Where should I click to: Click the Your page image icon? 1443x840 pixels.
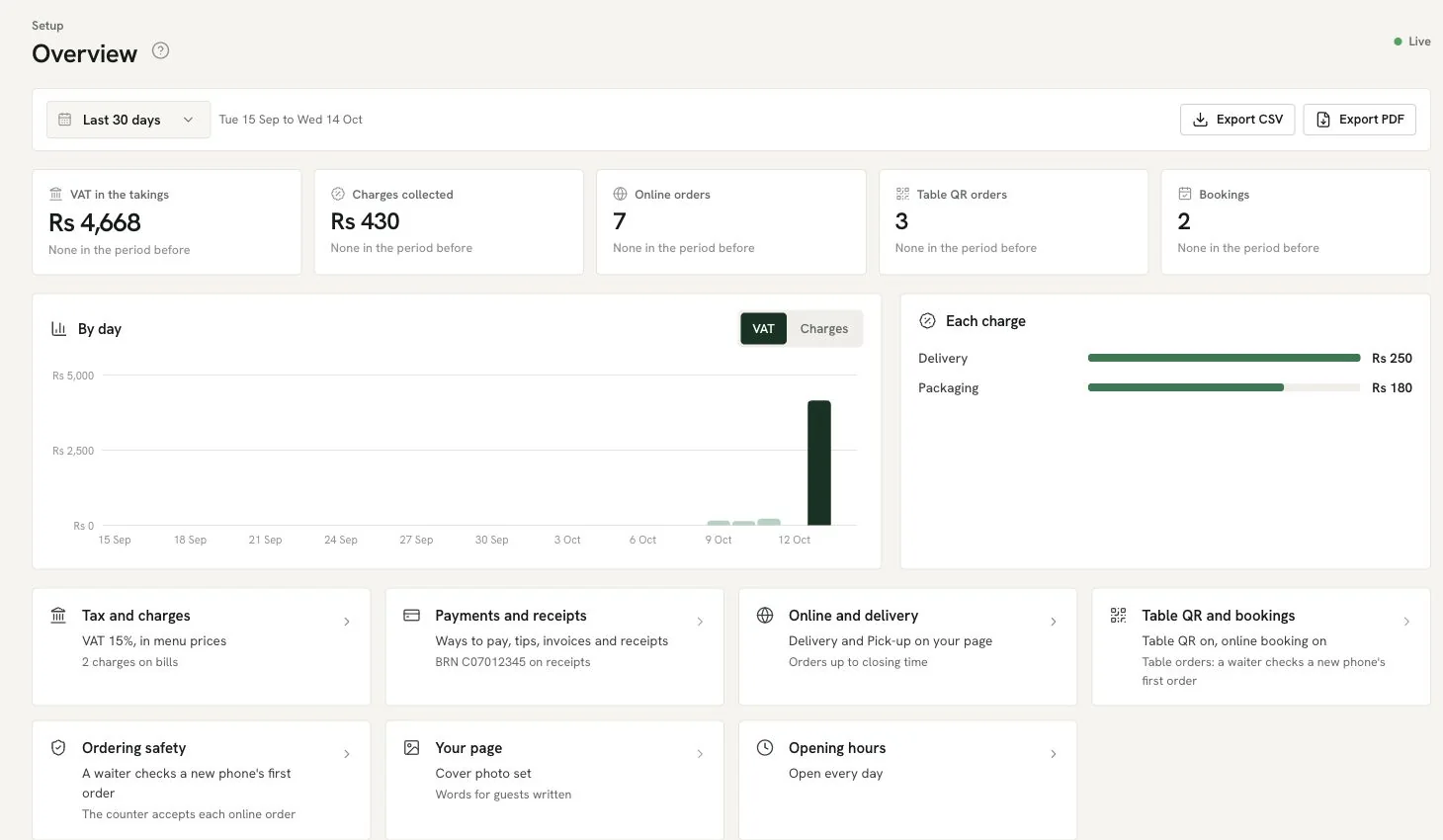pos(412,748)
